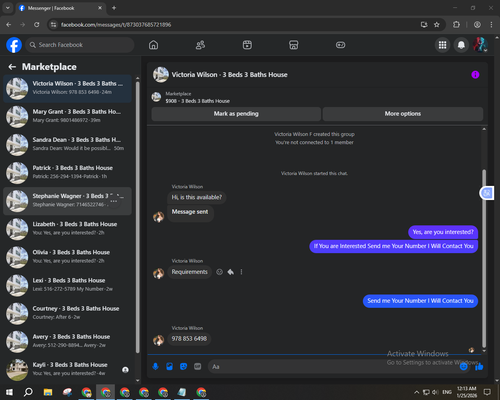
Task: Open the Kayli conversation
Action: click(67, 370)
